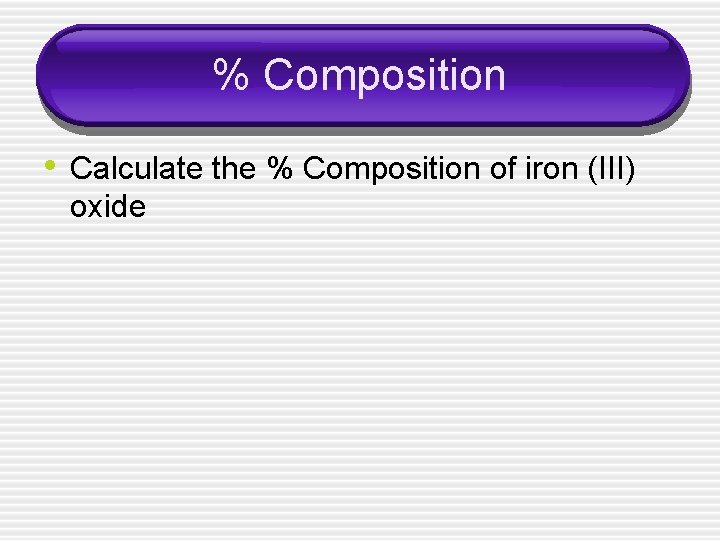Click the word 'the' in the bullet text
The height and width of the screenshot is (540, 720).
click(234, 169)
